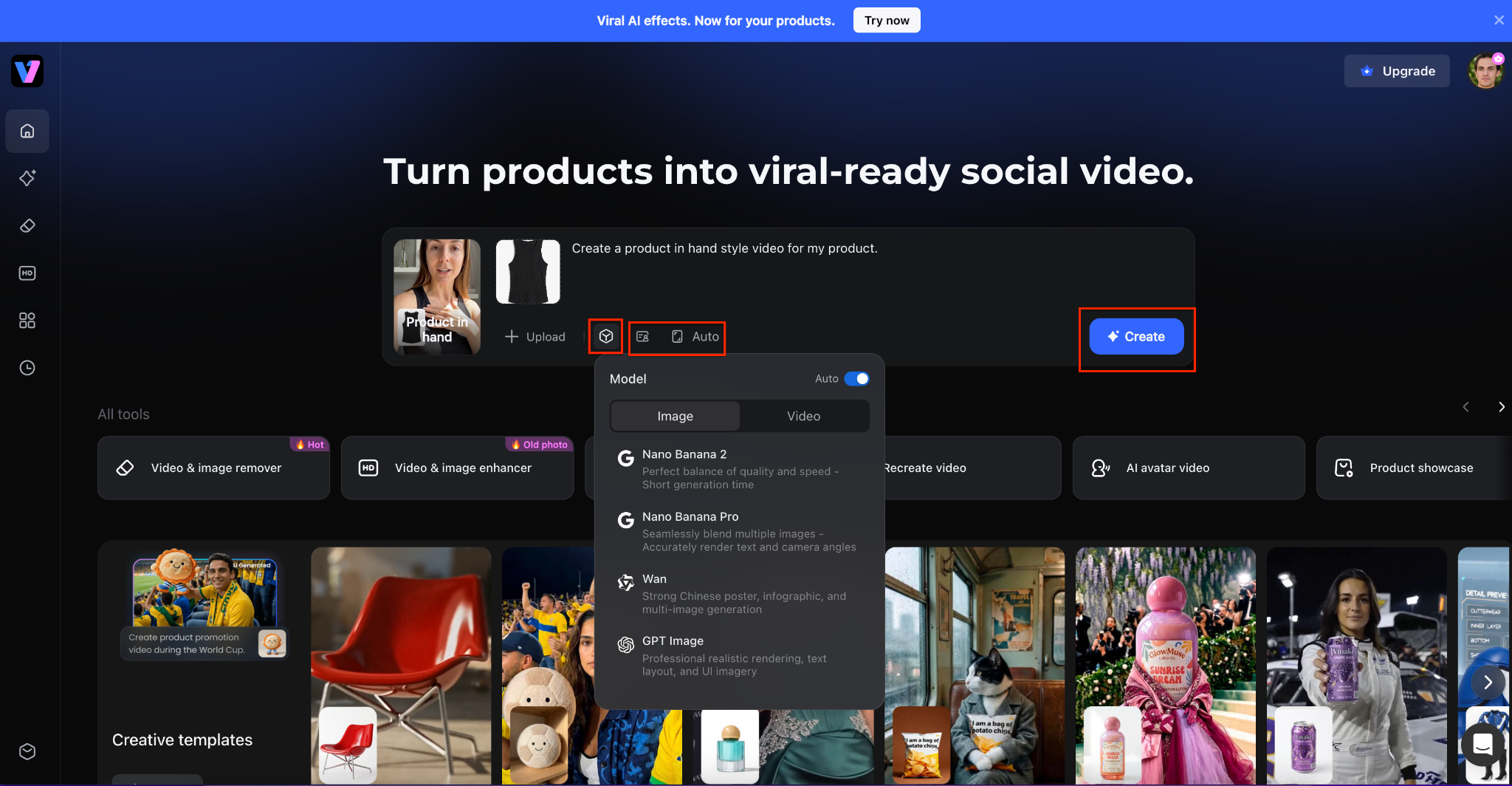Show next tools with right arrow

pos(1501,407)
